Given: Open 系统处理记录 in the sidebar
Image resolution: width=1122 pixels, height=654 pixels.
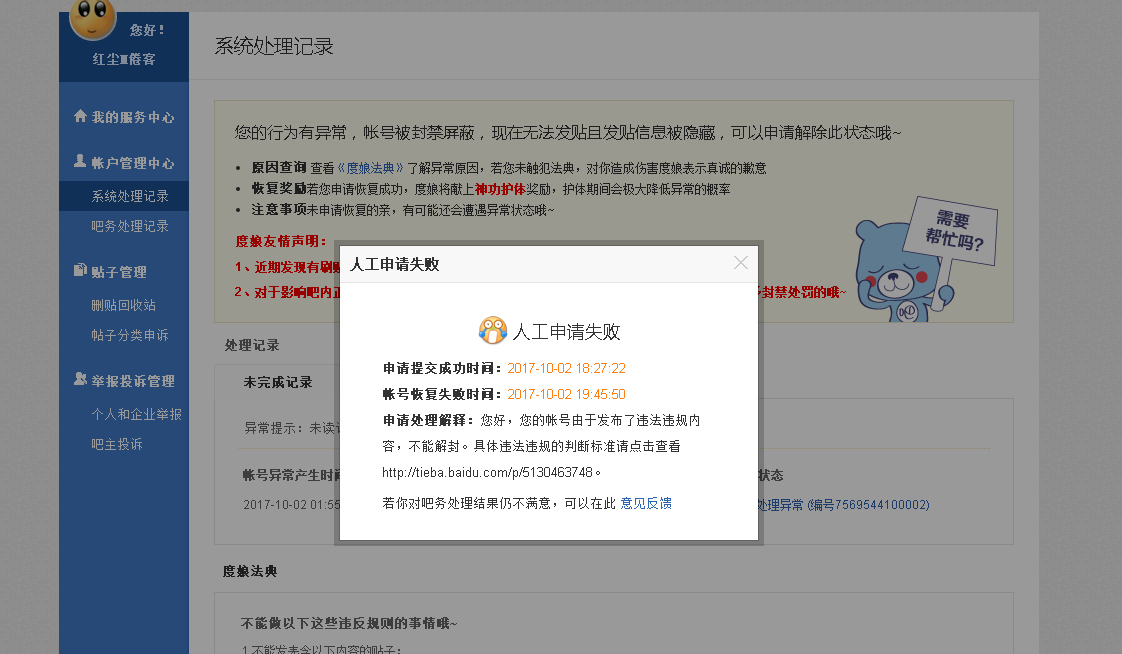Looking at the screenshot, I should (130, 196).
